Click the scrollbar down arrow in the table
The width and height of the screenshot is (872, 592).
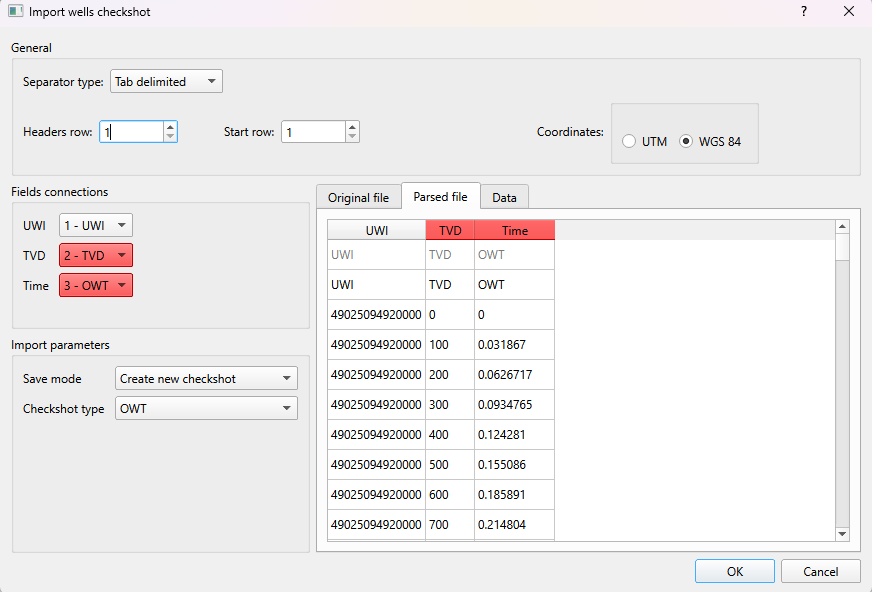tap(842, 533)
